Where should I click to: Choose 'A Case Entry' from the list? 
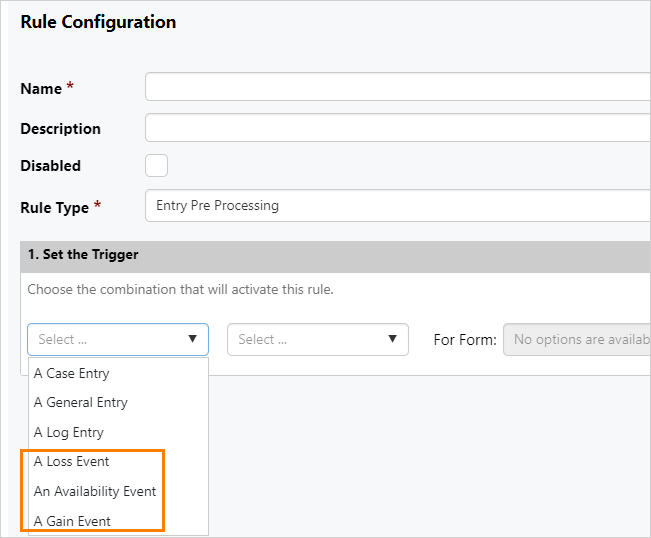tap(72, 373)
